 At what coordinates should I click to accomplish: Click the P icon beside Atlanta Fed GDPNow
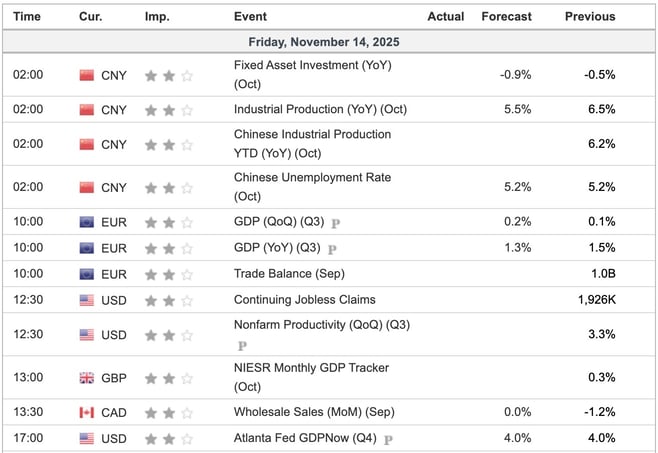[x=387, y=438]
